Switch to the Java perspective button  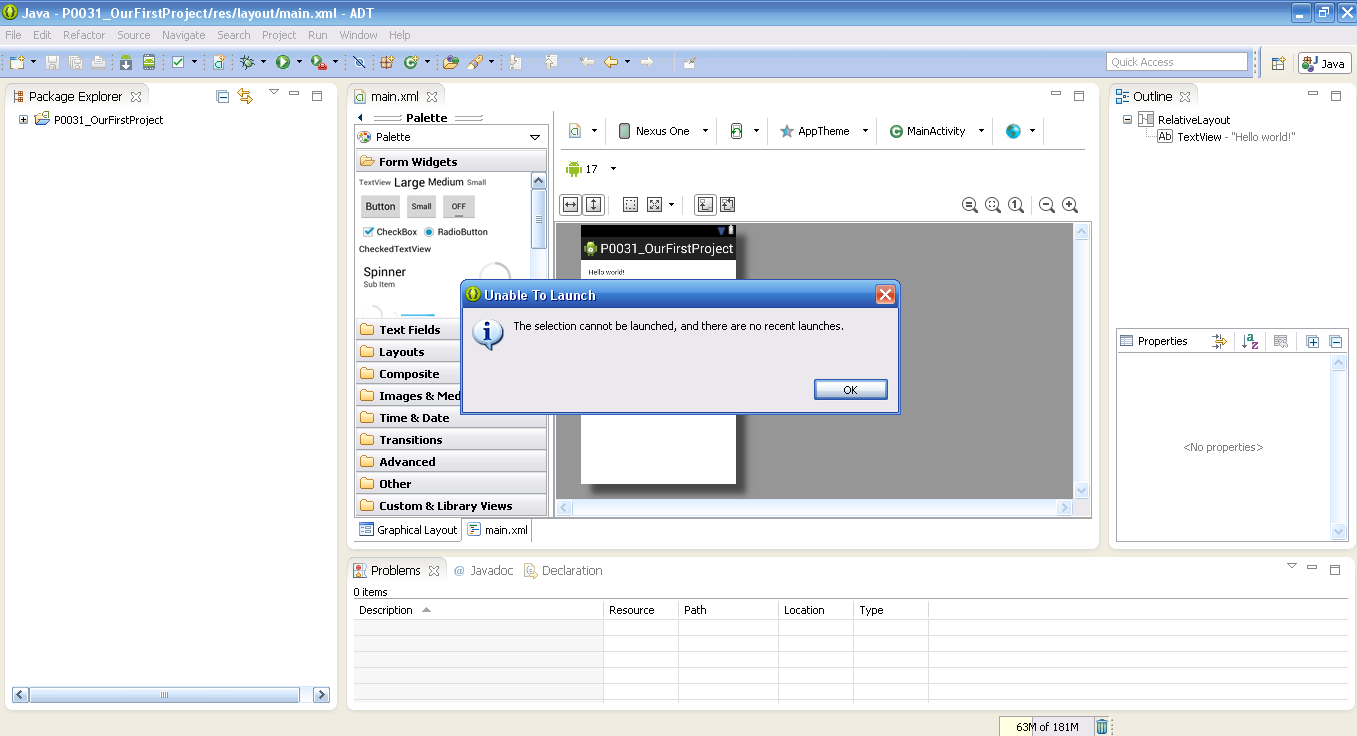tap(1324, 63)
